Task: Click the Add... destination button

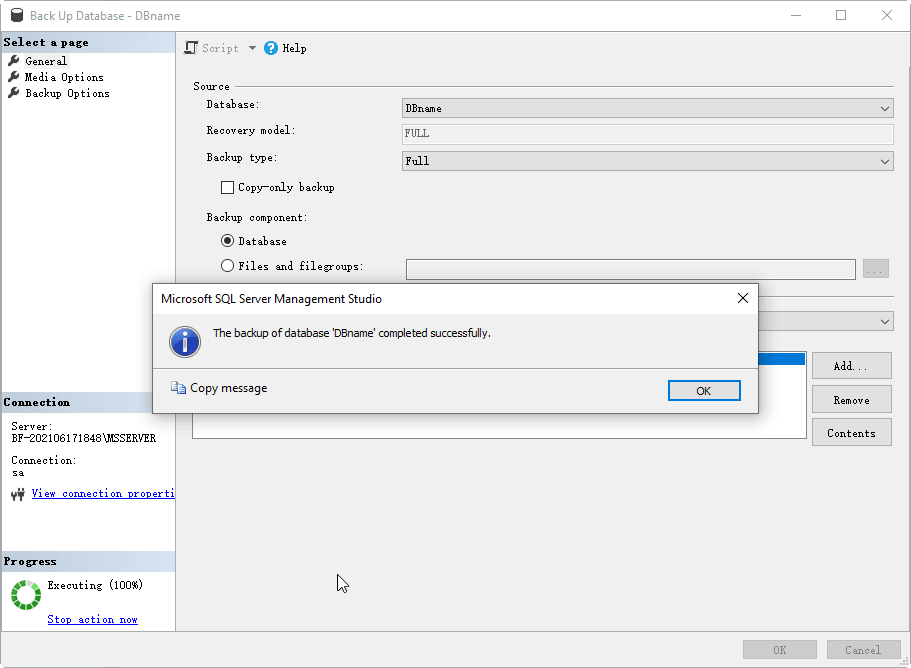Action: click(851, 366)
